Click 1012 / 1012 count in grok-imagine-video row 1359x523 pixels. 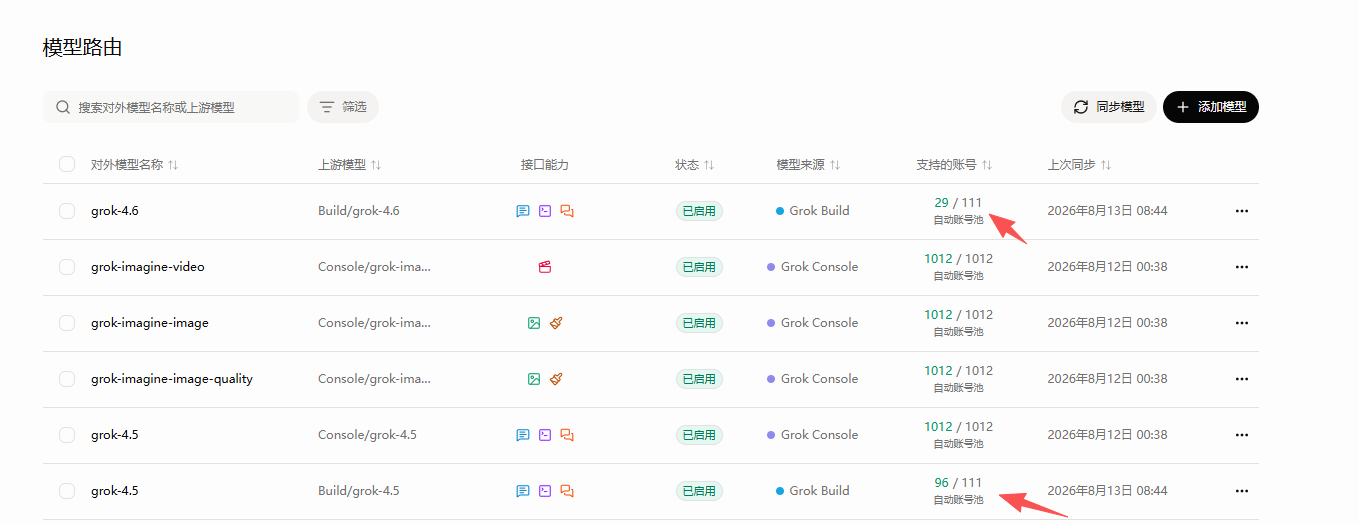[958, 259]
